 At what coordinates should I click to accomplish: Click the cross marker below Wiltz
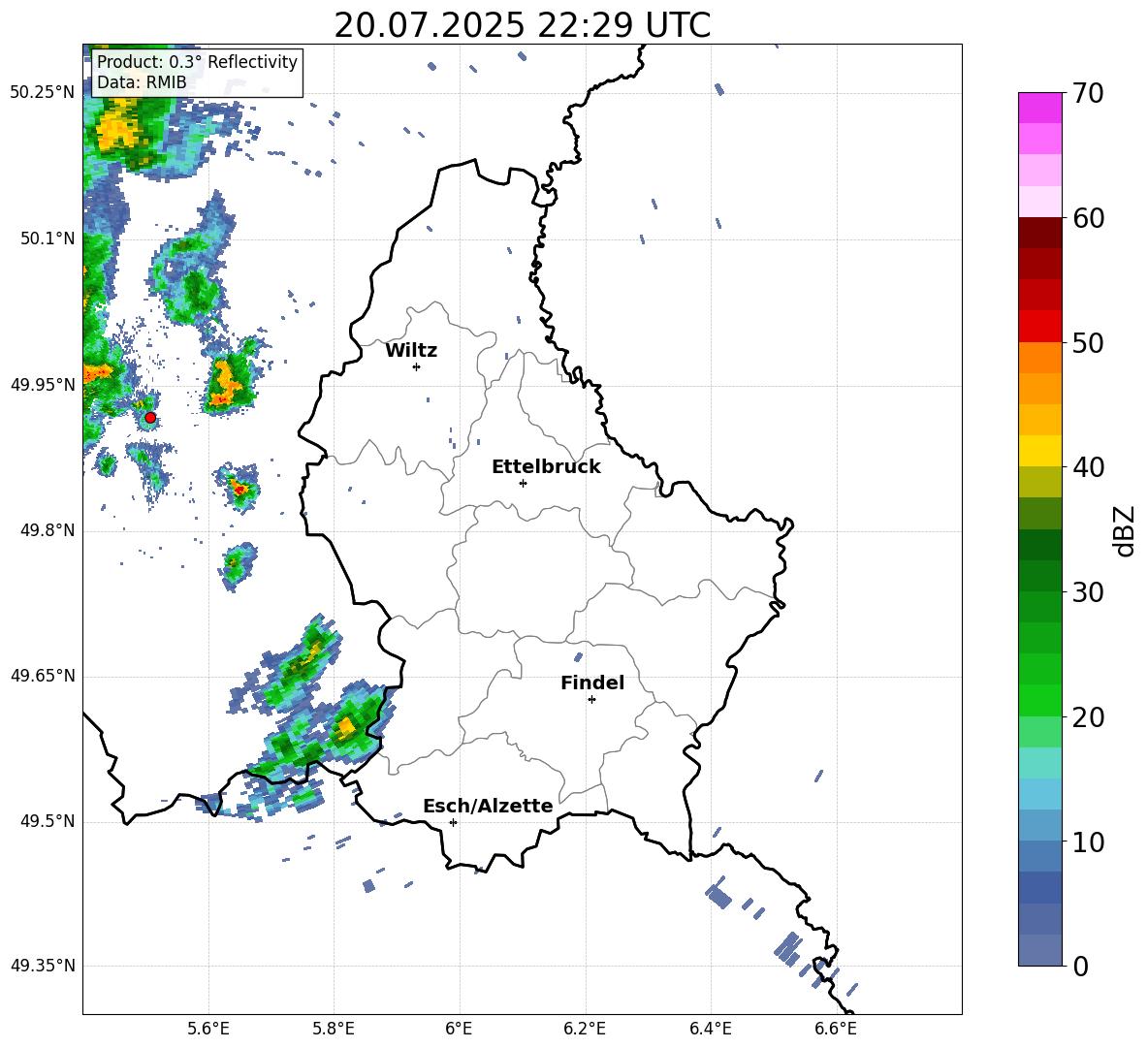[x=417, y=366]
